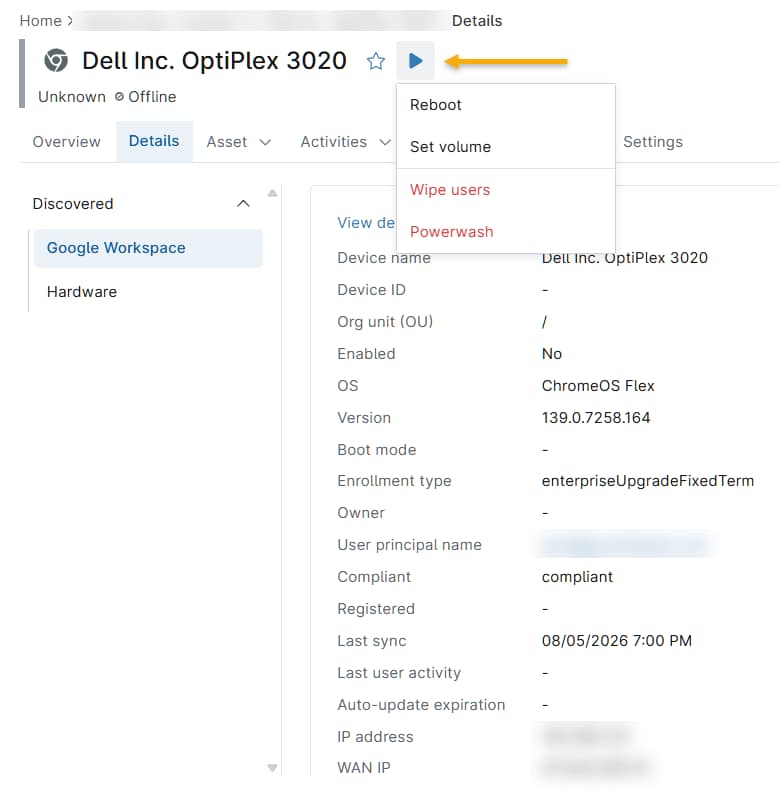Click the Details breadcrumb text
The width and height of the screenshot is (779, 791).
click(x=477, y=21)
